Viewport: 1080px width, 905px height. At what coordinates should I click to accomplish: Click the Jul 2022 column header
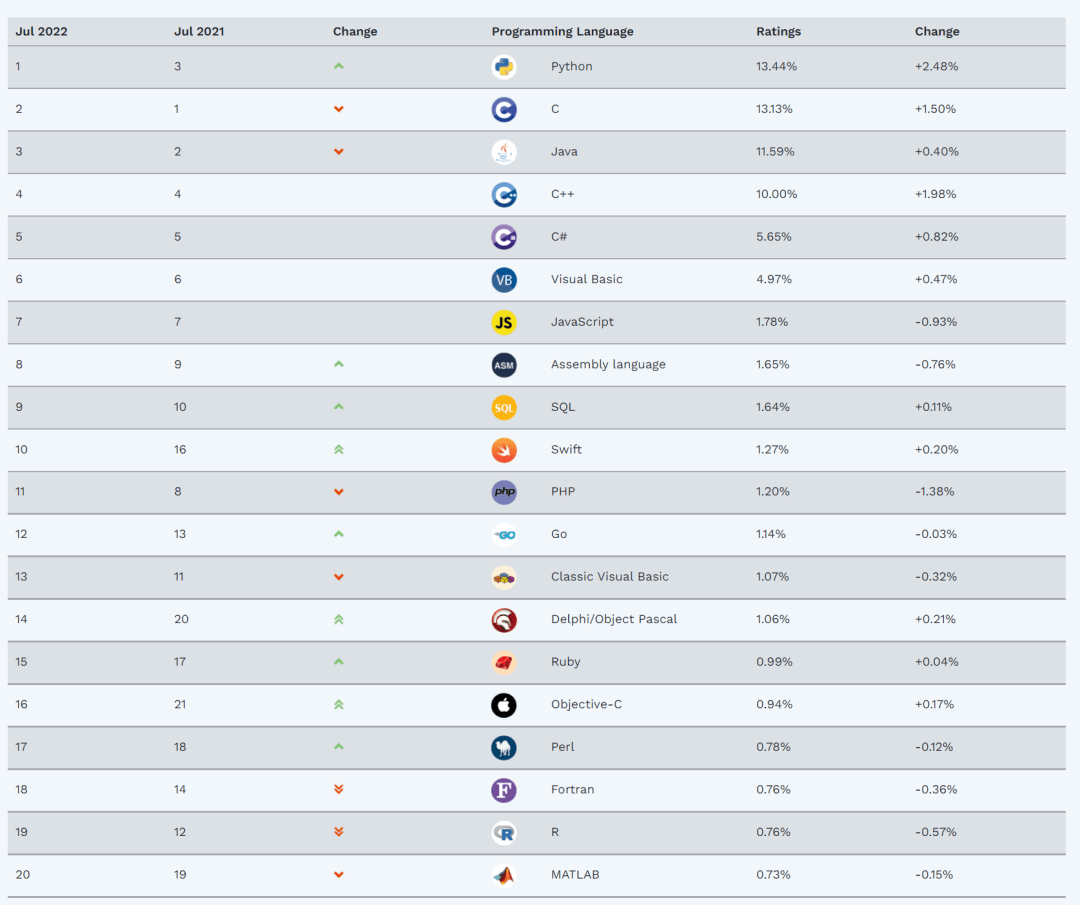[x=41, y=31]
